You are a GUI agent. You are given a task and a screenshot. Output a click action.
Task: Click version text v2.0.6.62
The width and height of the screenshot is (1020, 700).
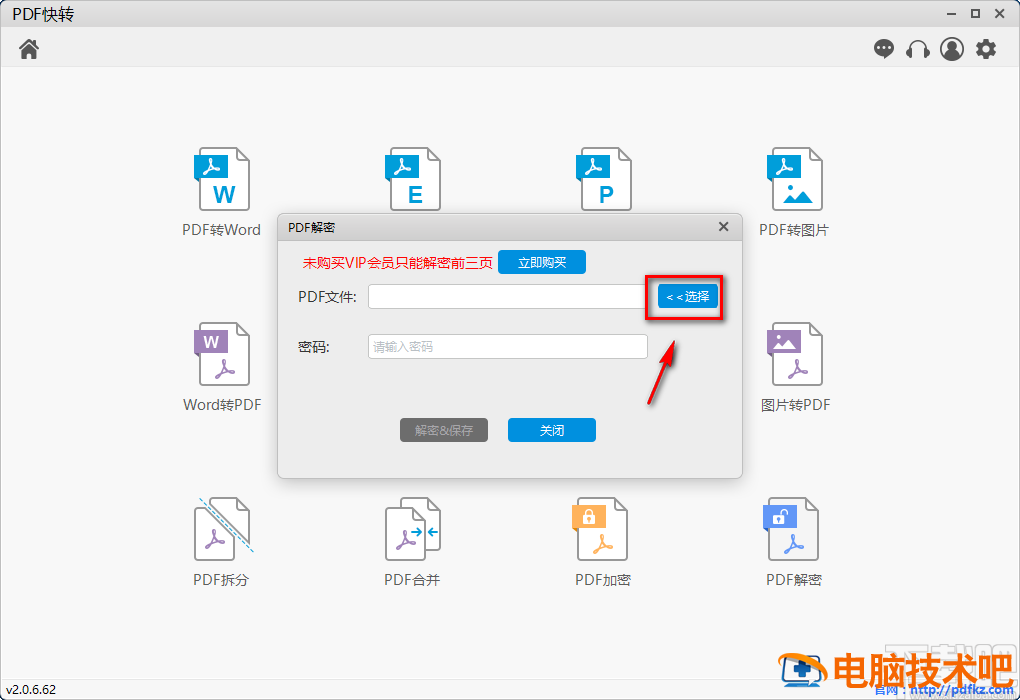(31, 690)
